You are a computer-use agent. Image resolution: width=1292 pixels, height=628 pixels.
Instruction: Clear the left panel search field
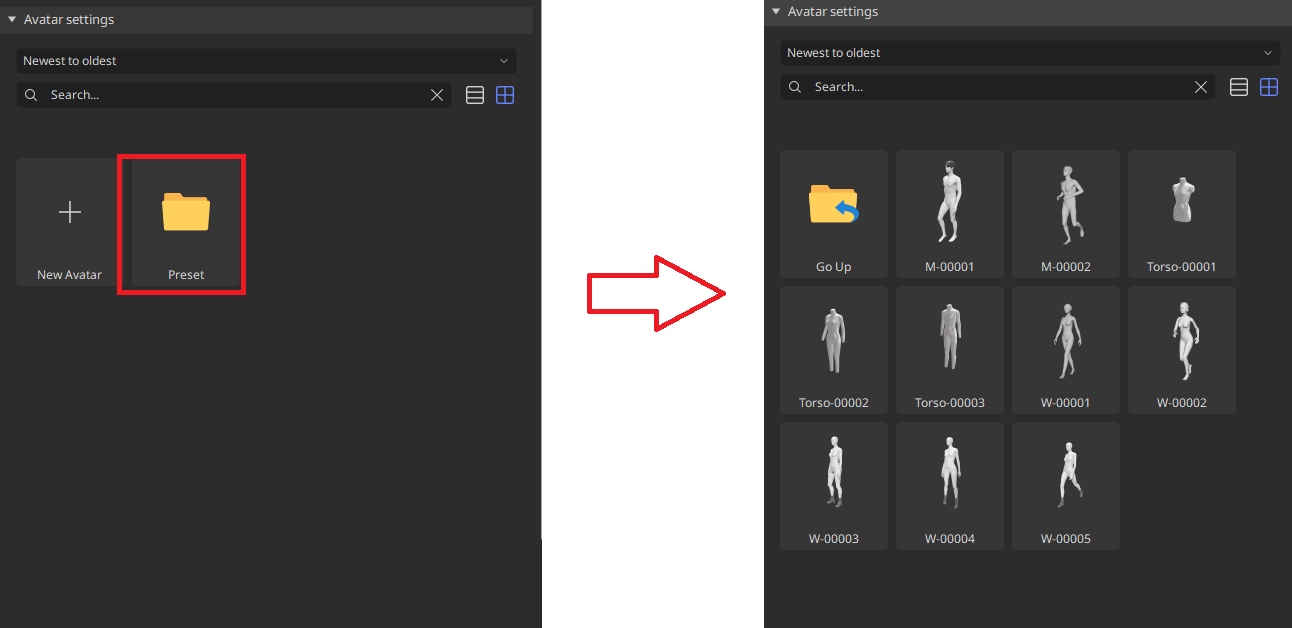click(x=437, y=95)
